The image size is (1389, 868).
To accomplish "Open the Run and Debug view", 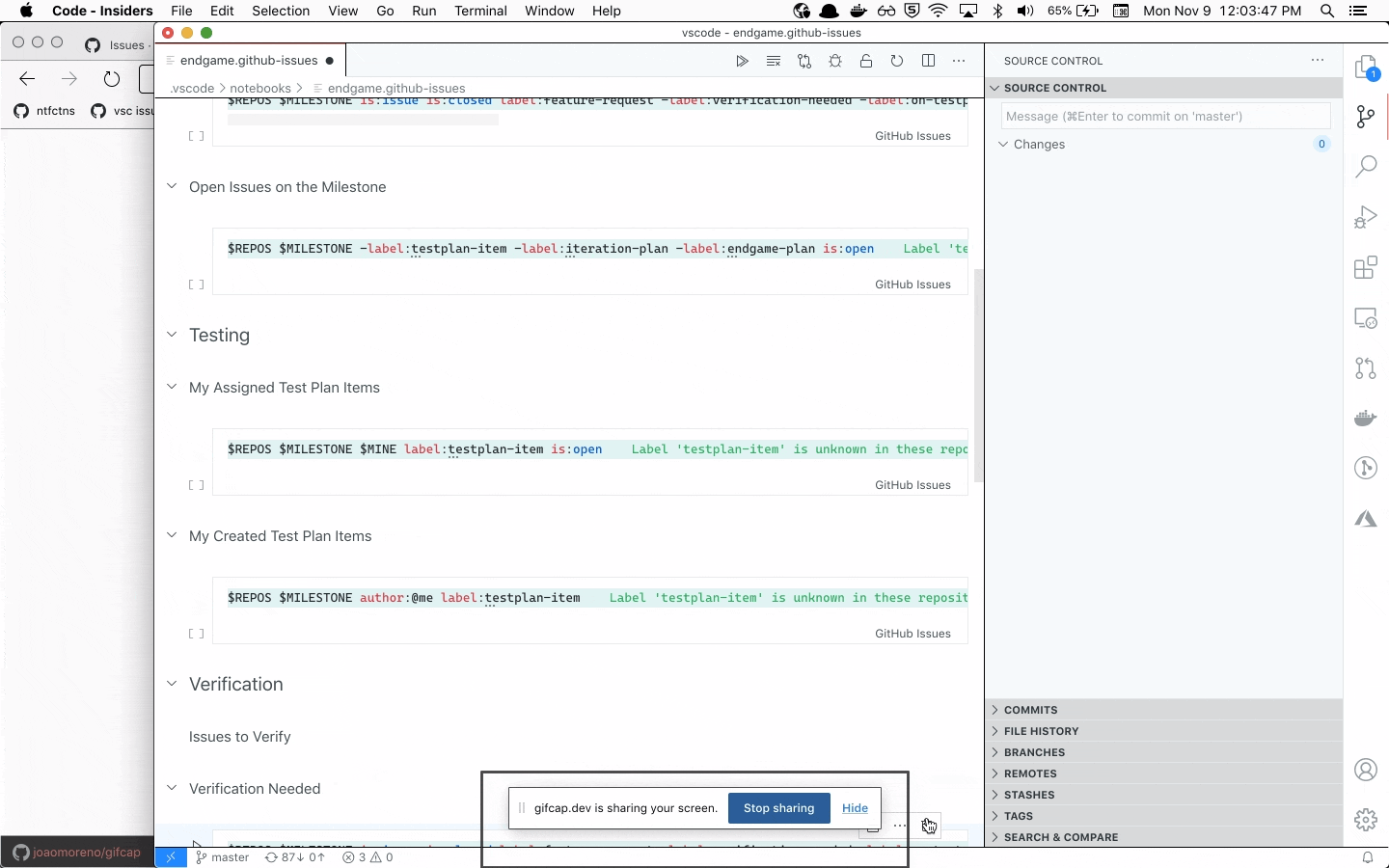I will [x=1365, y=217].
